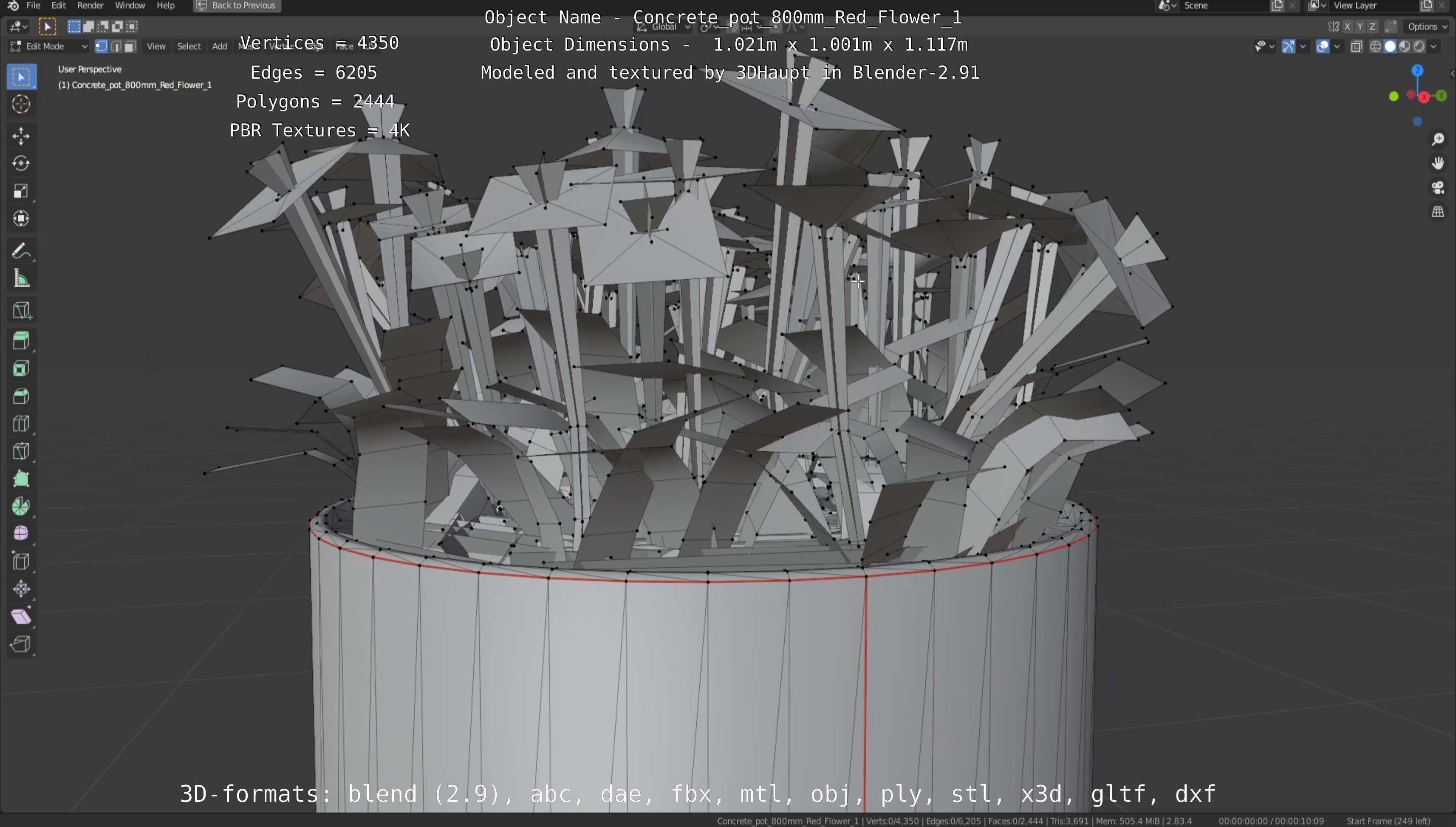Activate the Rotate tool
1456x827 pixels.
(x=22, y=164)
